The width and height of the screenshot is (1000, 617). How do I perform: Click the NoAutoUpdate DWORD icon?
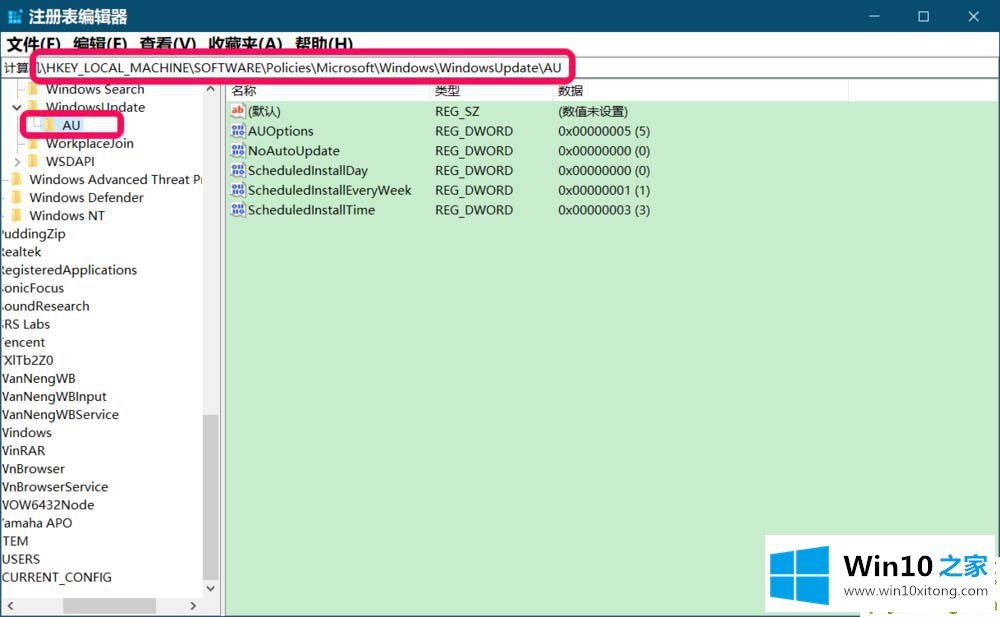tap(237, 151)
